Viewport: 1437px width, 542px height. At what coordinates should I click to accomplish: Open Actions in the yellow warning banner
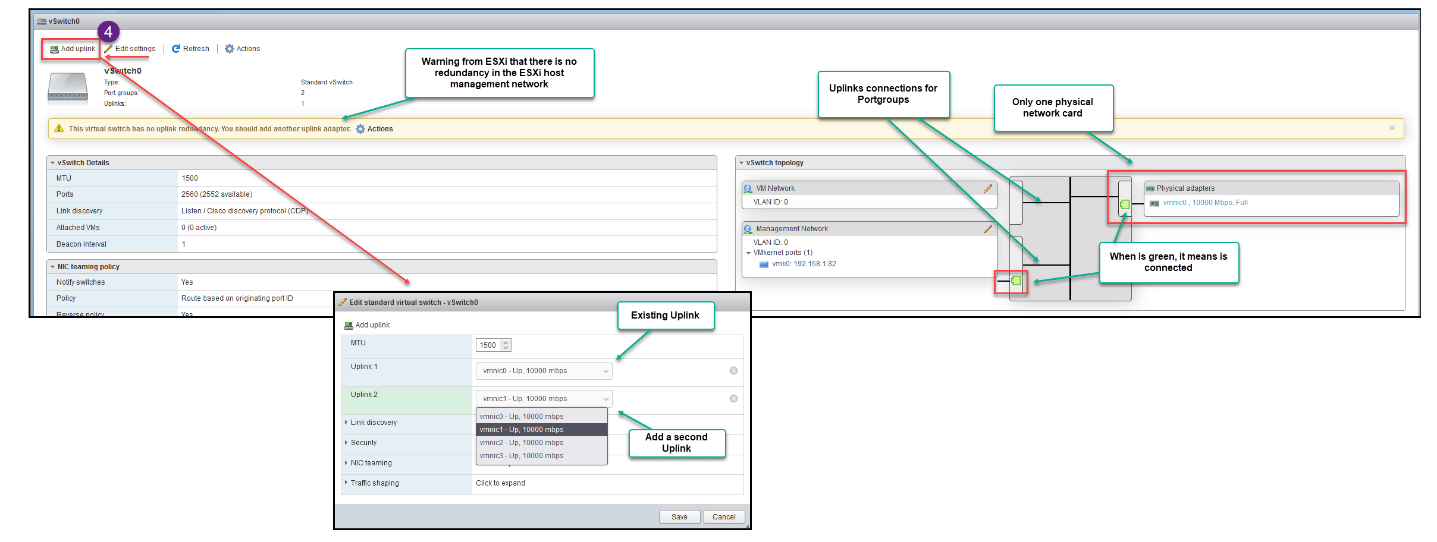pyautogui.click(x=375, y=129)
